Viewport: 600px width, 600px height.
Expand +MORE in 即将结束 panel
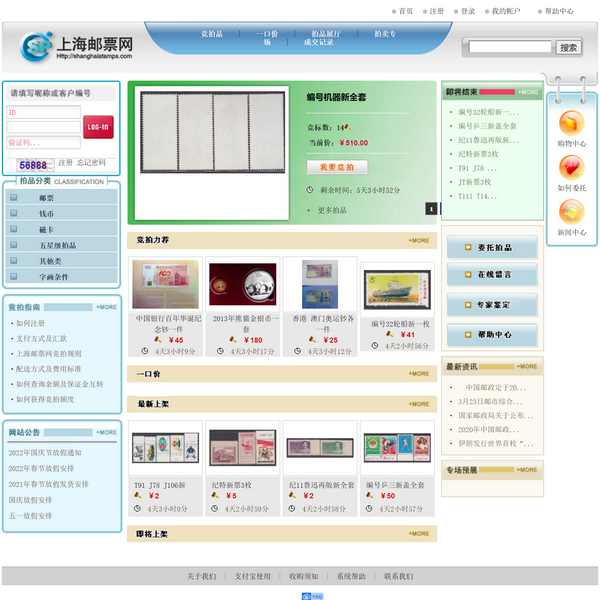(x=527, y=92)
